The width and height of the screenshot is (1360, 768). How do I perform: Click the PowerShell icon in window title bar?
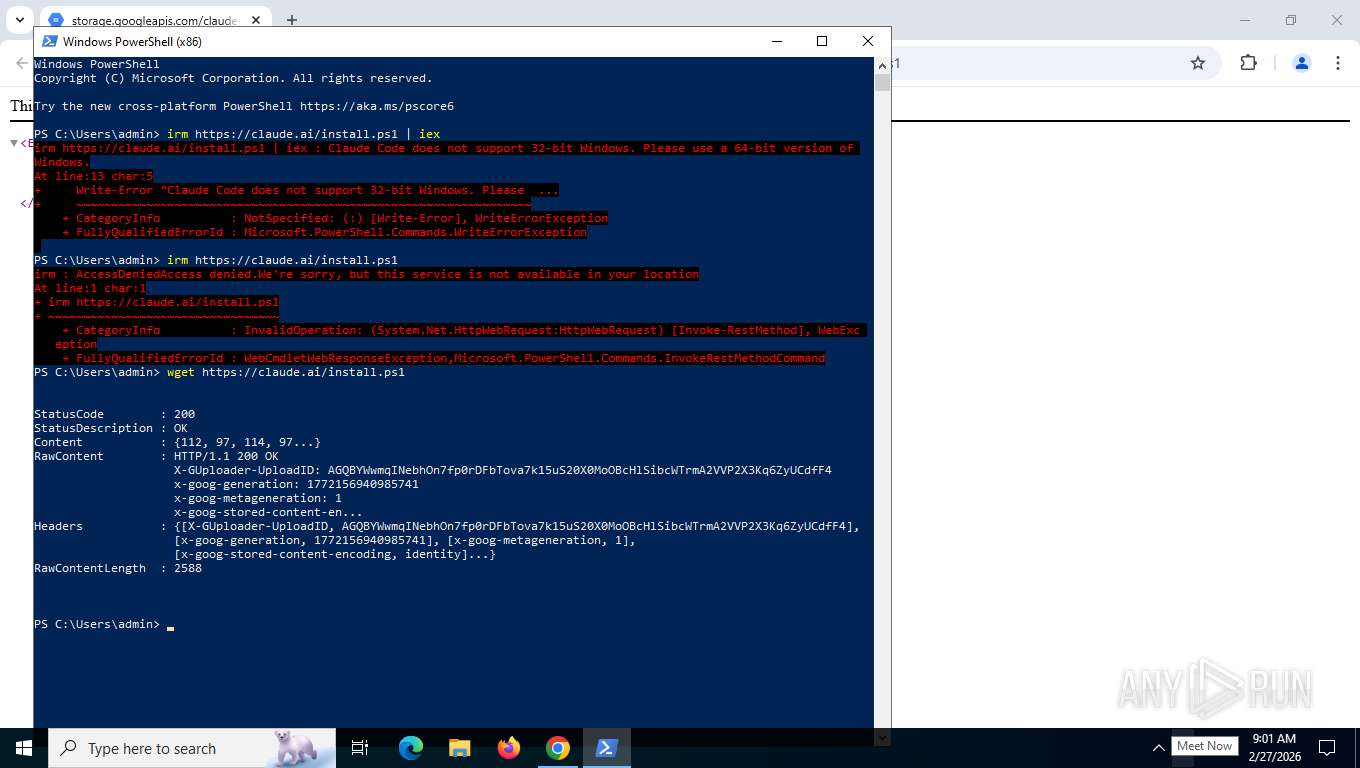click(49, 41)
